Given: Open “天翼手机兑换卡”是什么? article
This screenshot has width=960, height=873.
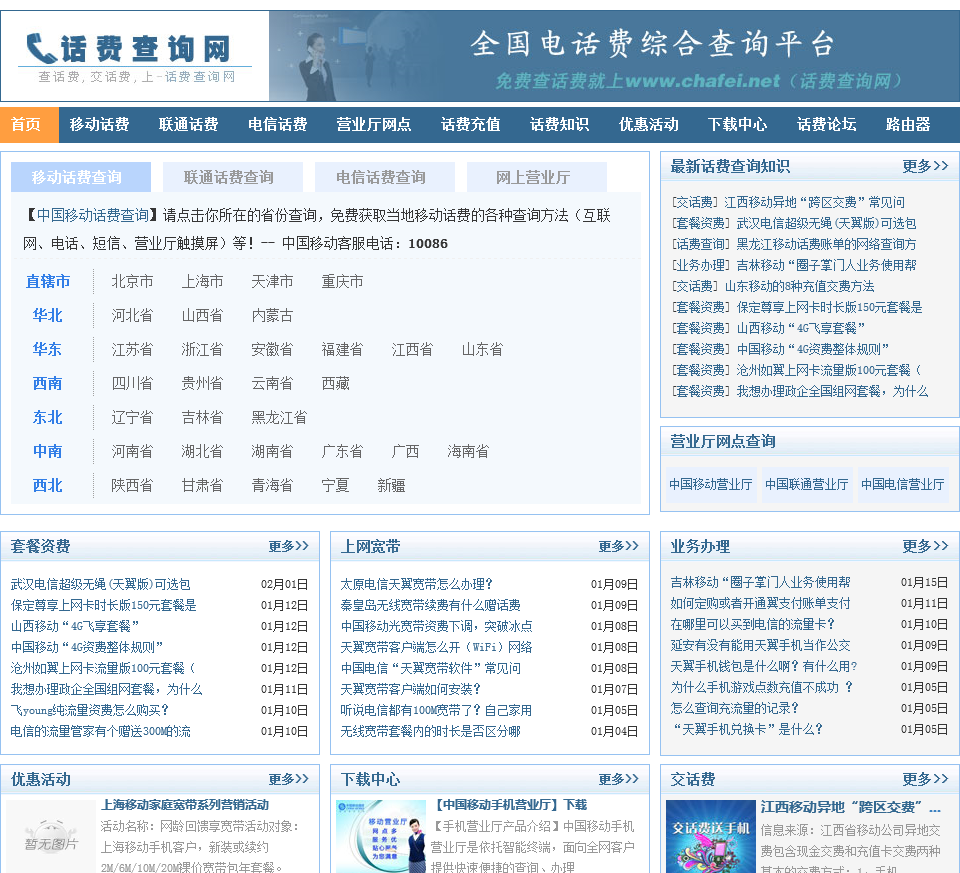Looking at the screenshot, I should [748, 729].
